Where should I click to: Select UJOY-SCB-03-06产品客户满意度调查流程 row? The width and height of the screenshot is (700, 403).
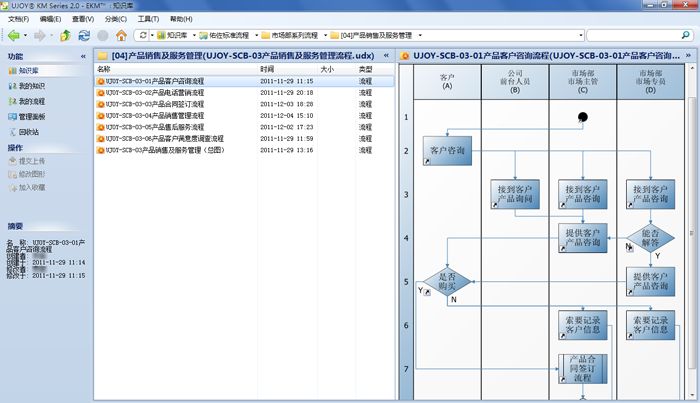tap(244, 139)
